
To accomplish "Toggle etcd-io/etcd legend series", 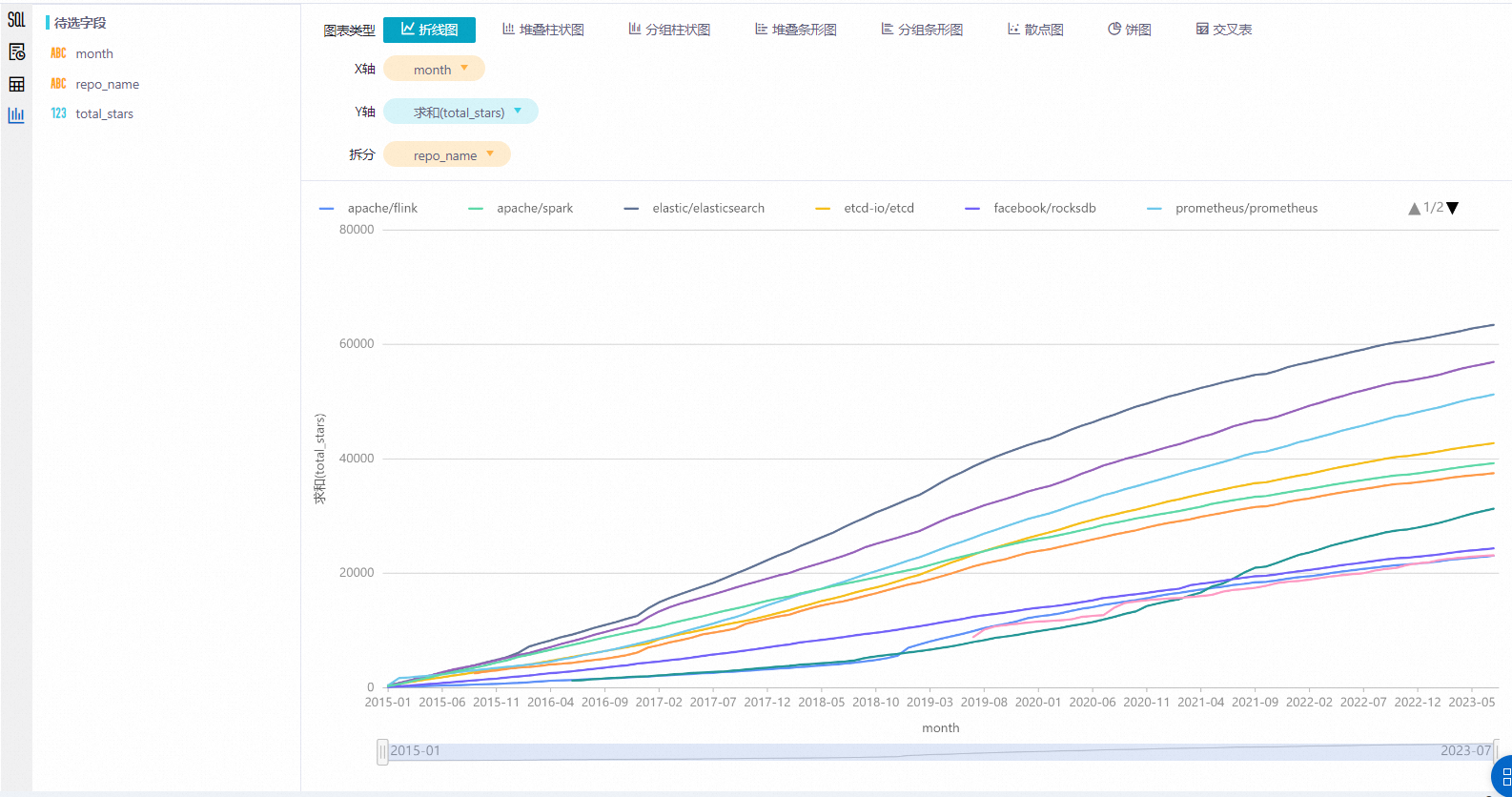I will 866,208.
